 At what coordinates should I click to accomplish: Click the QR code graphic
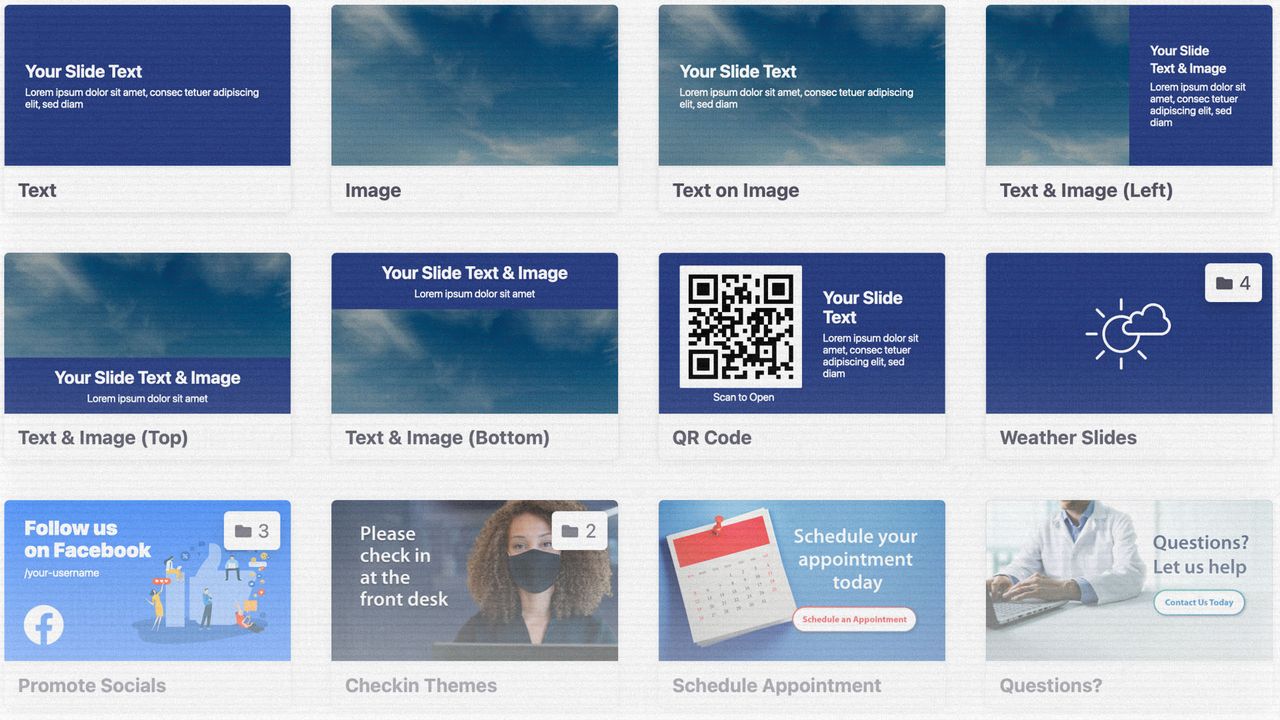741,327
